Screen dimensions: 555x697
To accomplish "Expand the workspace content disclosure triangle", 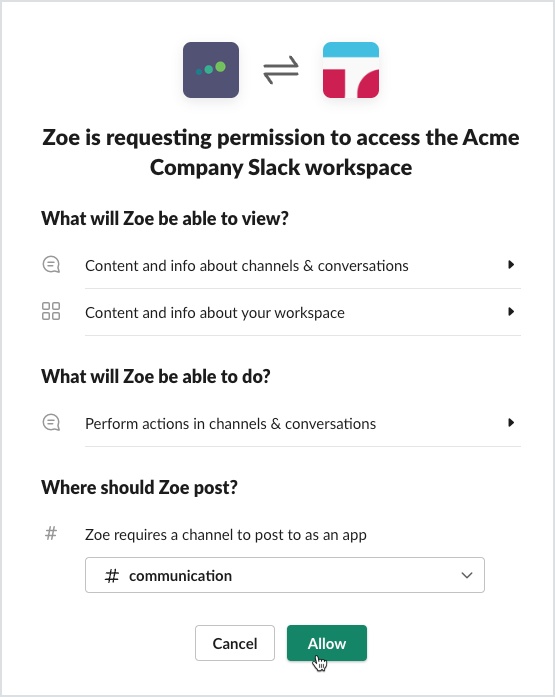I will (x=511, y=311).
